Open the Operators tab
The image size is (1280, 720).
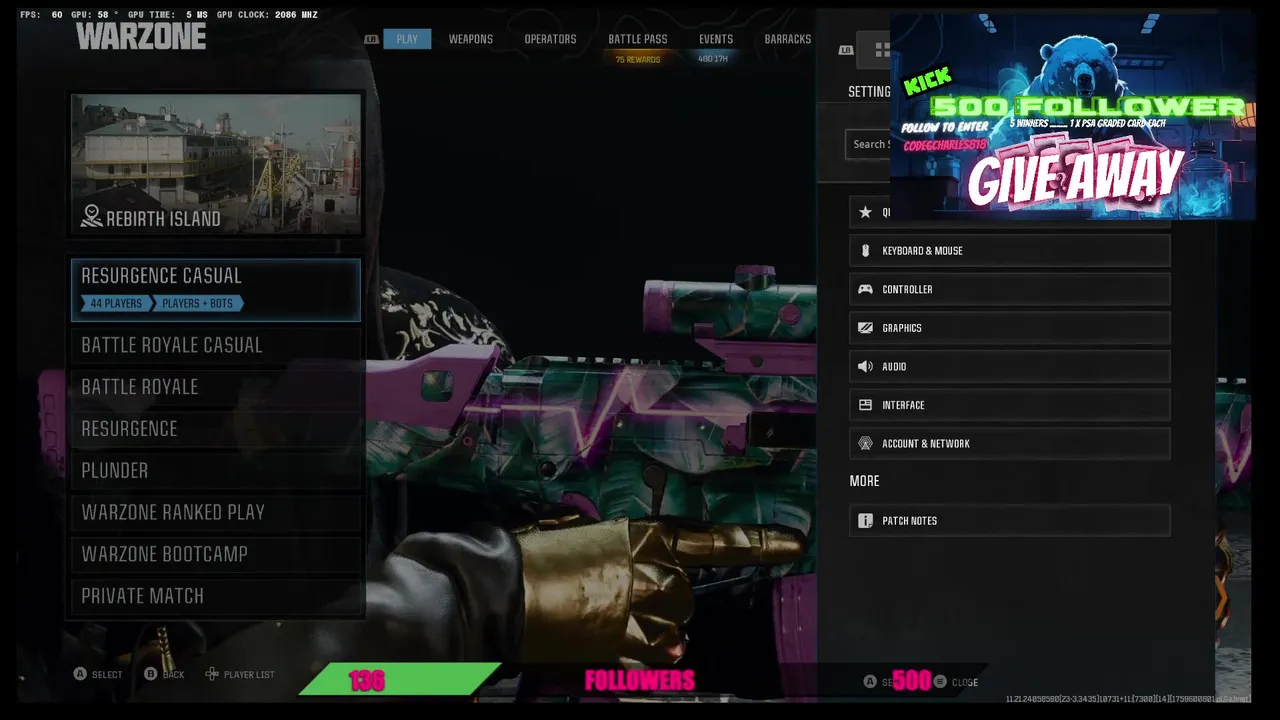point(550,39)
